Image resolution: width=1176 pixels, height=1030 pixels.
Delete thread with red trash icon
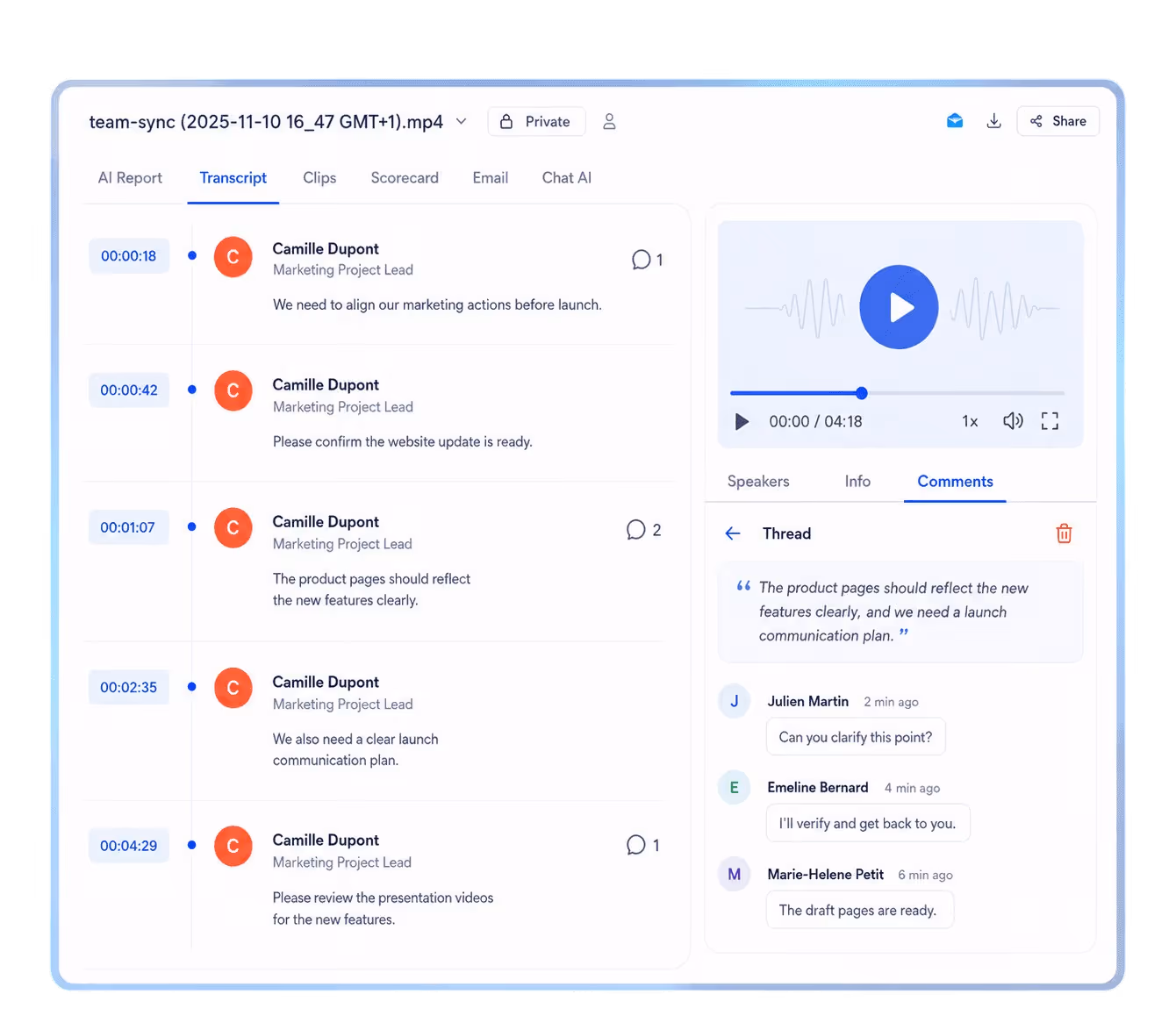1064,533
